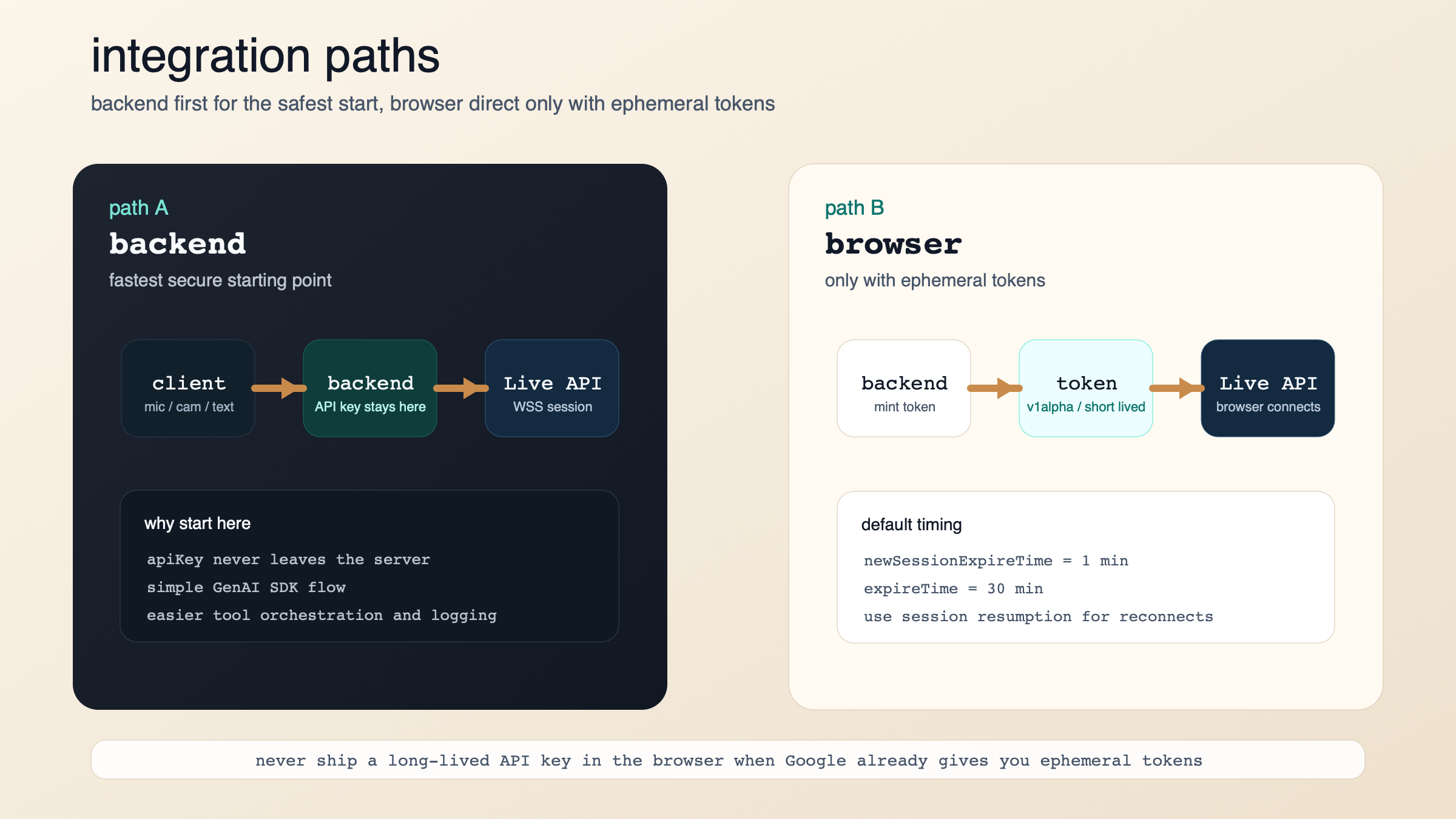Viewport: 1456px width, 819px height.
Task: Click the backend node labeled API key stays here
Action: (x=369, y=388)
